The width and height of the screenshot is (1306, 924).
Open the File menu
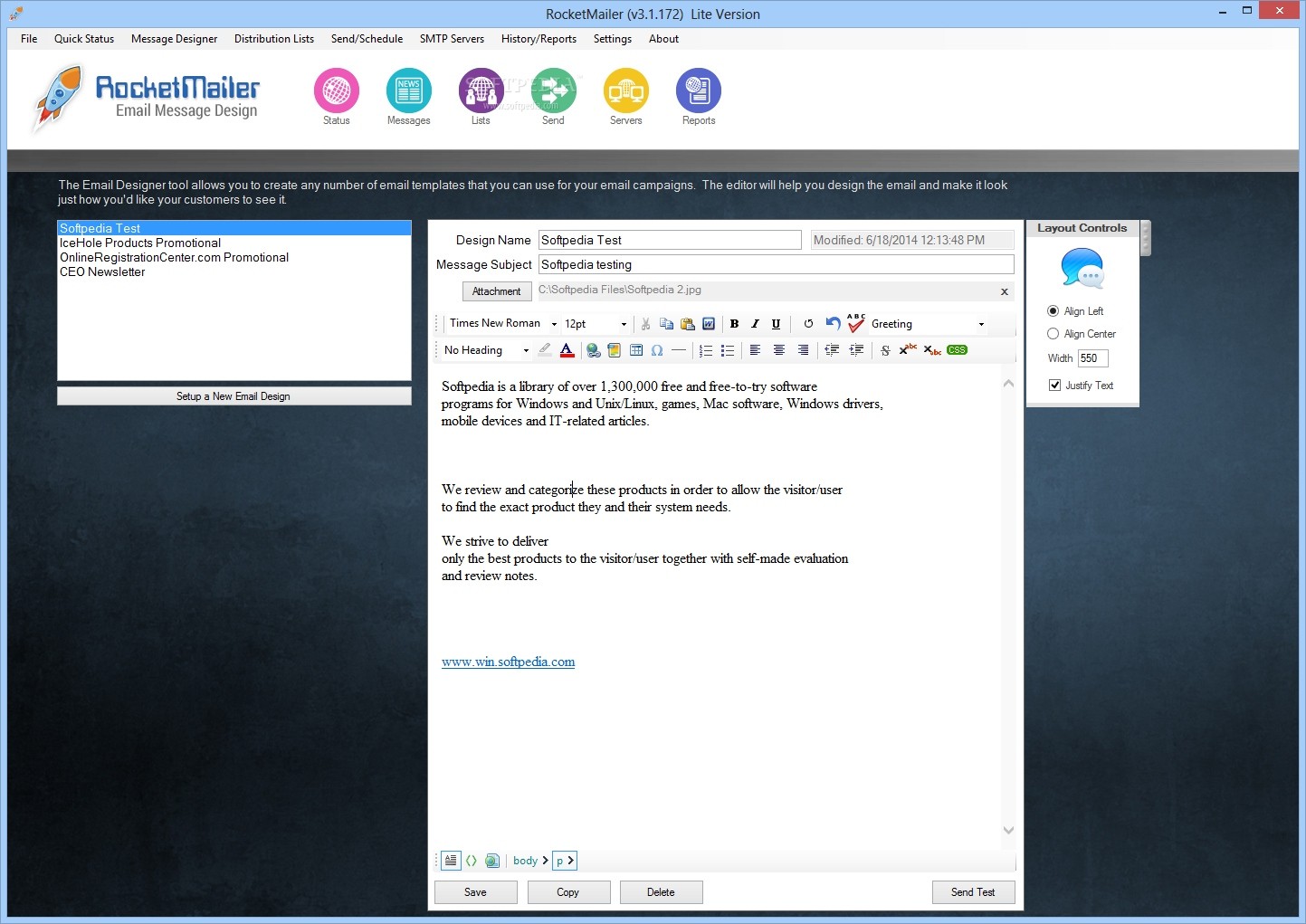click(29, 39)
